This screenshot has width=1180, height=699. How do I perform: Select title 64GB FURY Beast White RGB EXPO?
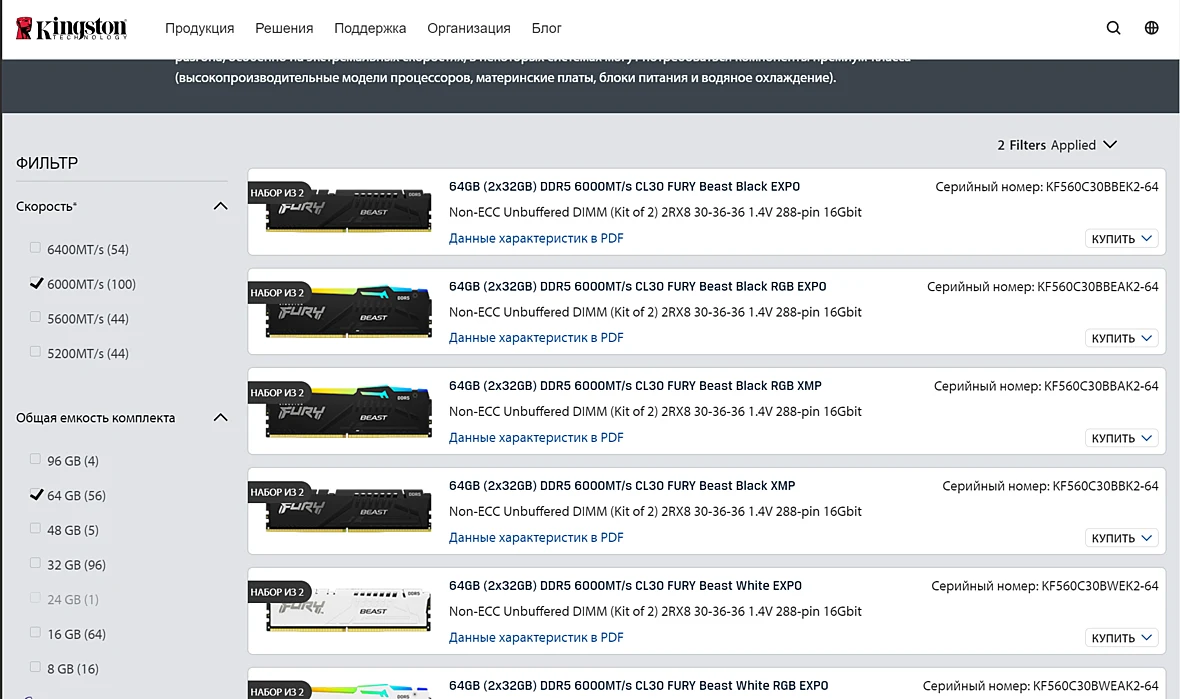(638, 685)
